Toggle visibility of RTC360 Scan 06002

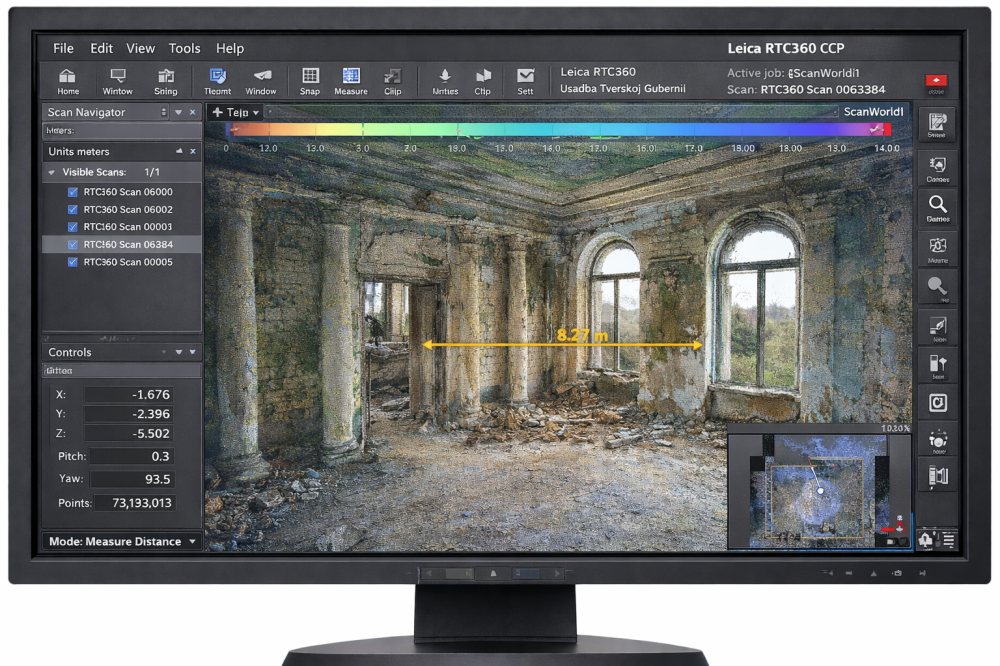click(x=72, y=210)
